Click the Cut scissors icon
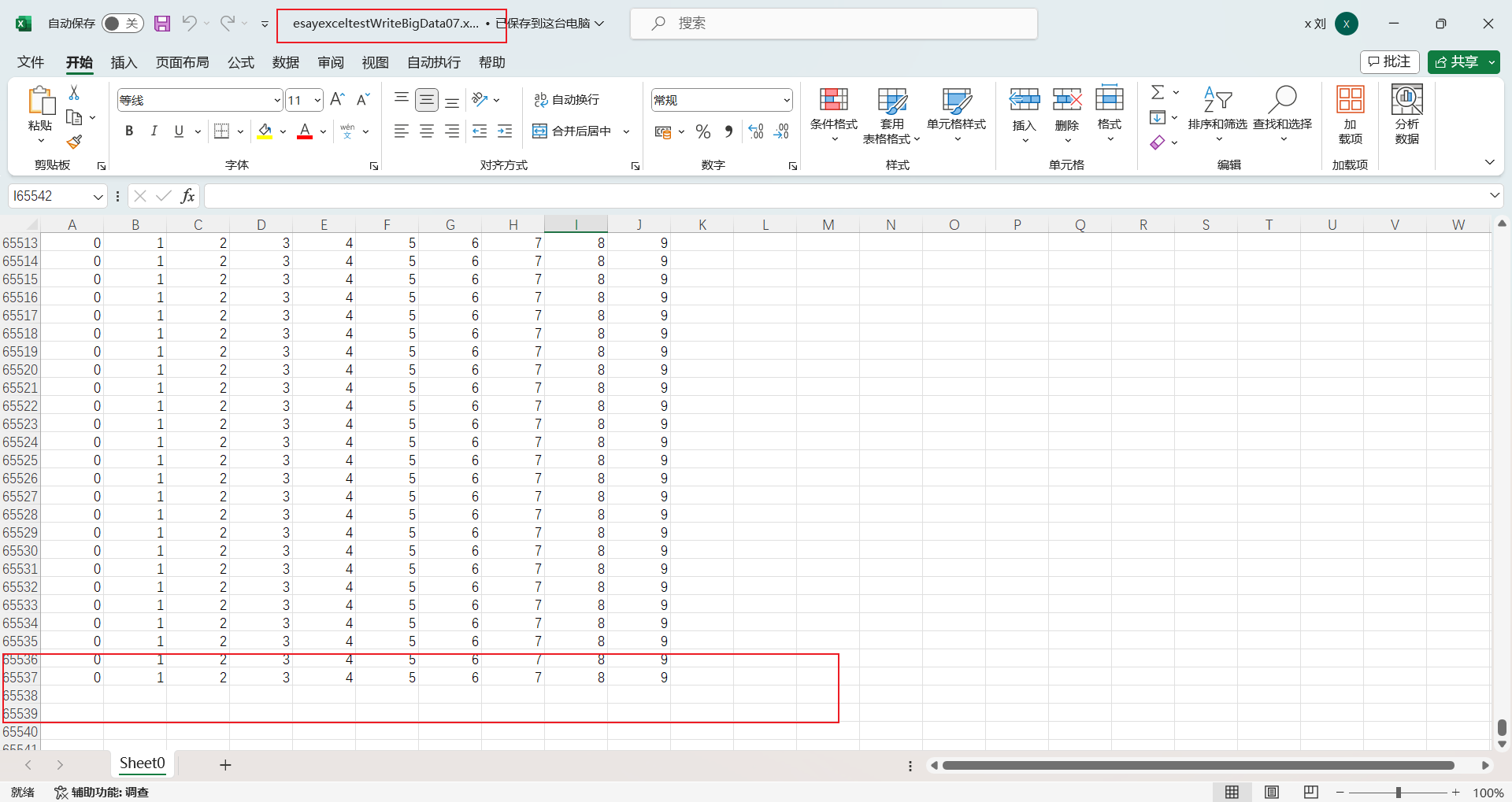Viewport: 1512px width, 802px height. [x=74, y=93]
